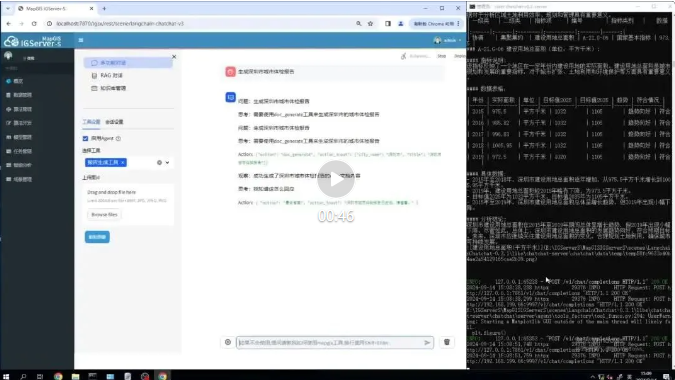This screenshot has height=380, width=675.
Task: Click help icon beside Enable Agent
Action: tap(118, 139)
